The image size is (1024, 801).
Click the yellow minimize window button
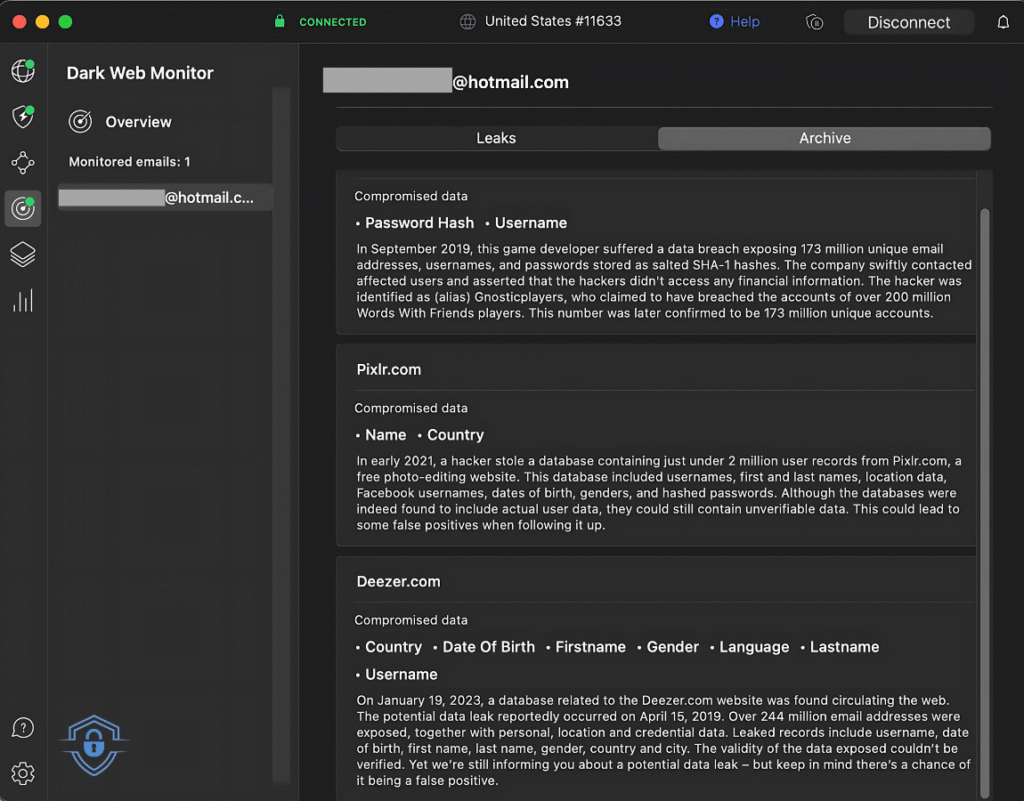[42, 22]
